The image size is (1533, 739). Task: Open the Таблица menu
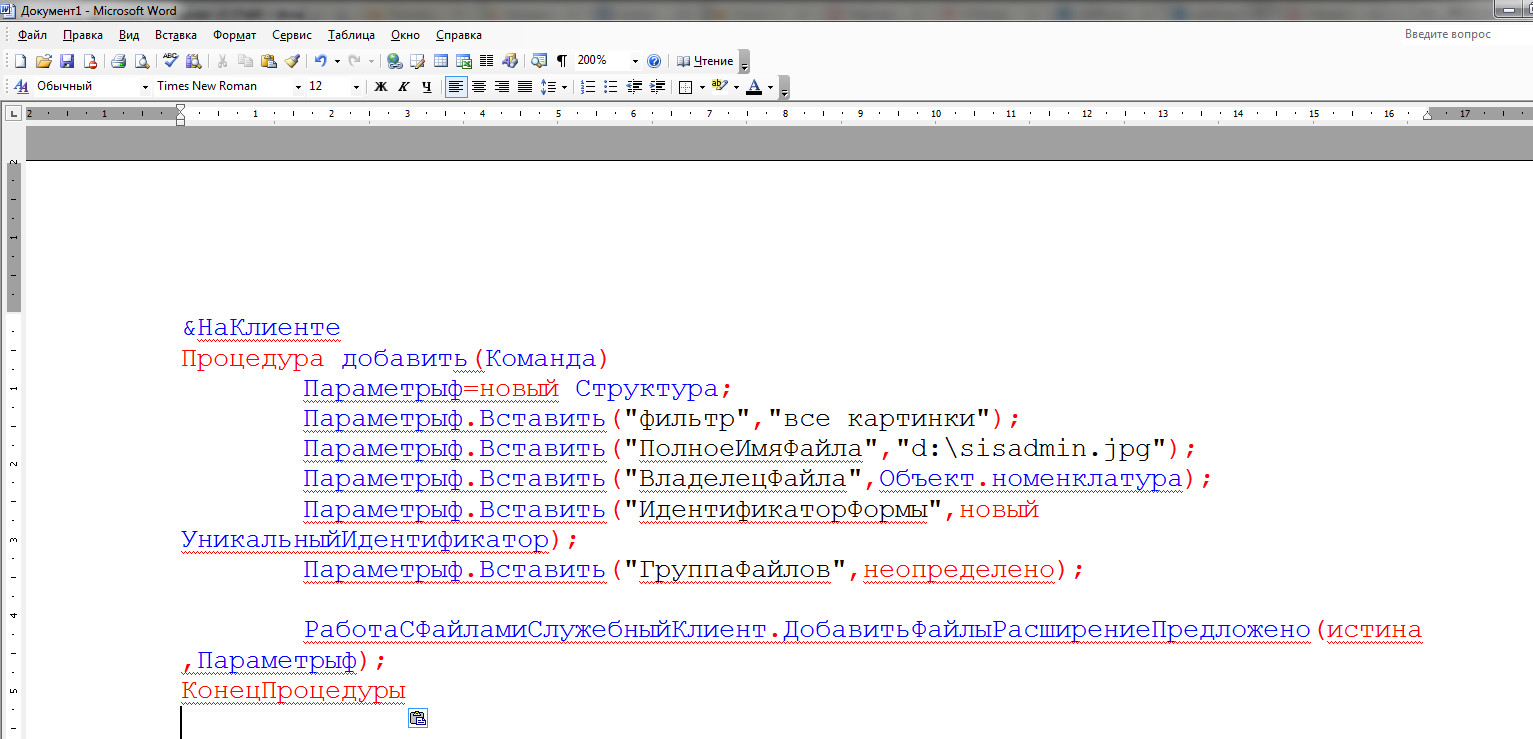tap(350, 35)
